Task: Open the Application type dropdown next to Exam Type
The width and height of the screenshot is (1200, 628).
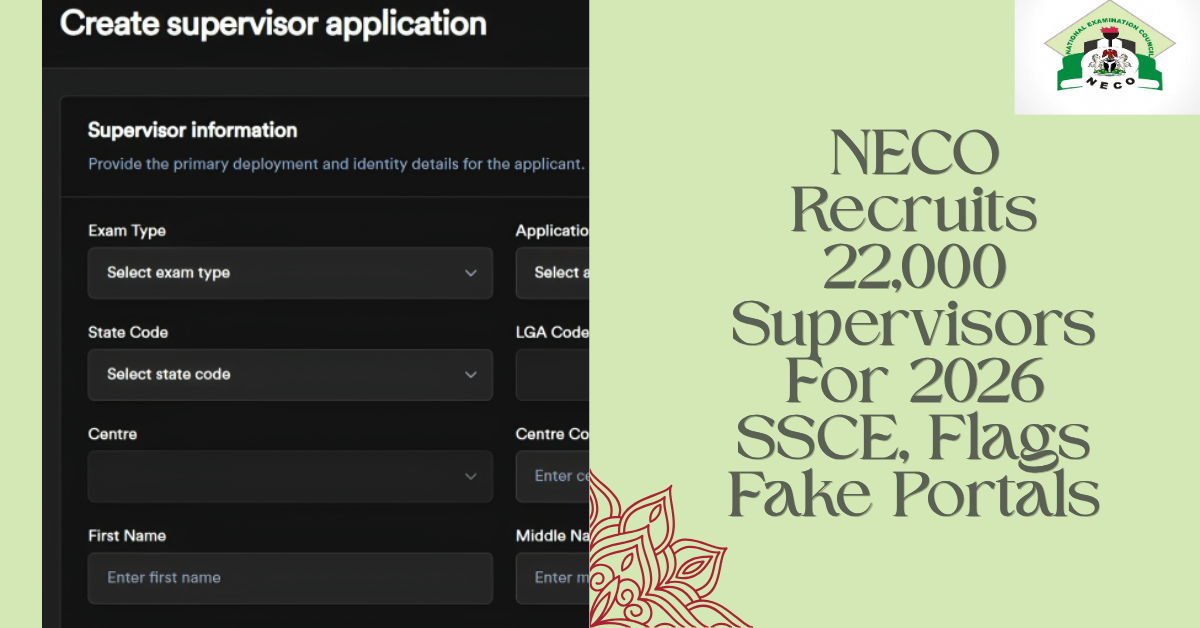Action: (x=553, y=273)
